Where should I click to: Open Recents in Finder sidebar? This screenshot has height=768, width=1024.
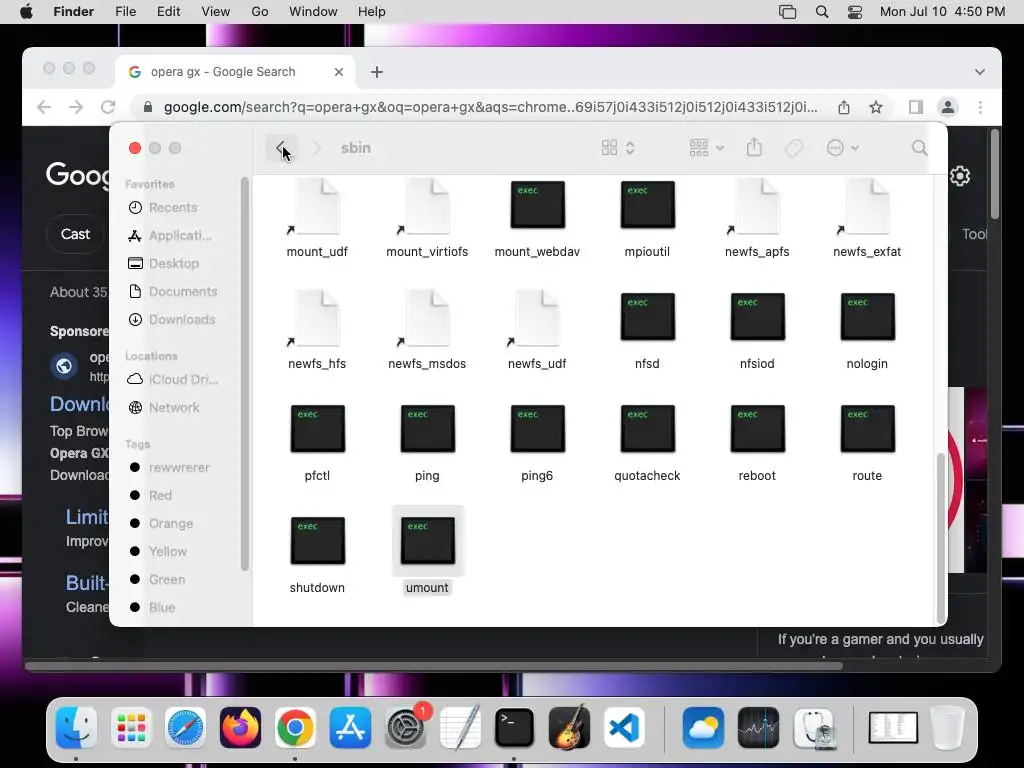click(173, 208)
